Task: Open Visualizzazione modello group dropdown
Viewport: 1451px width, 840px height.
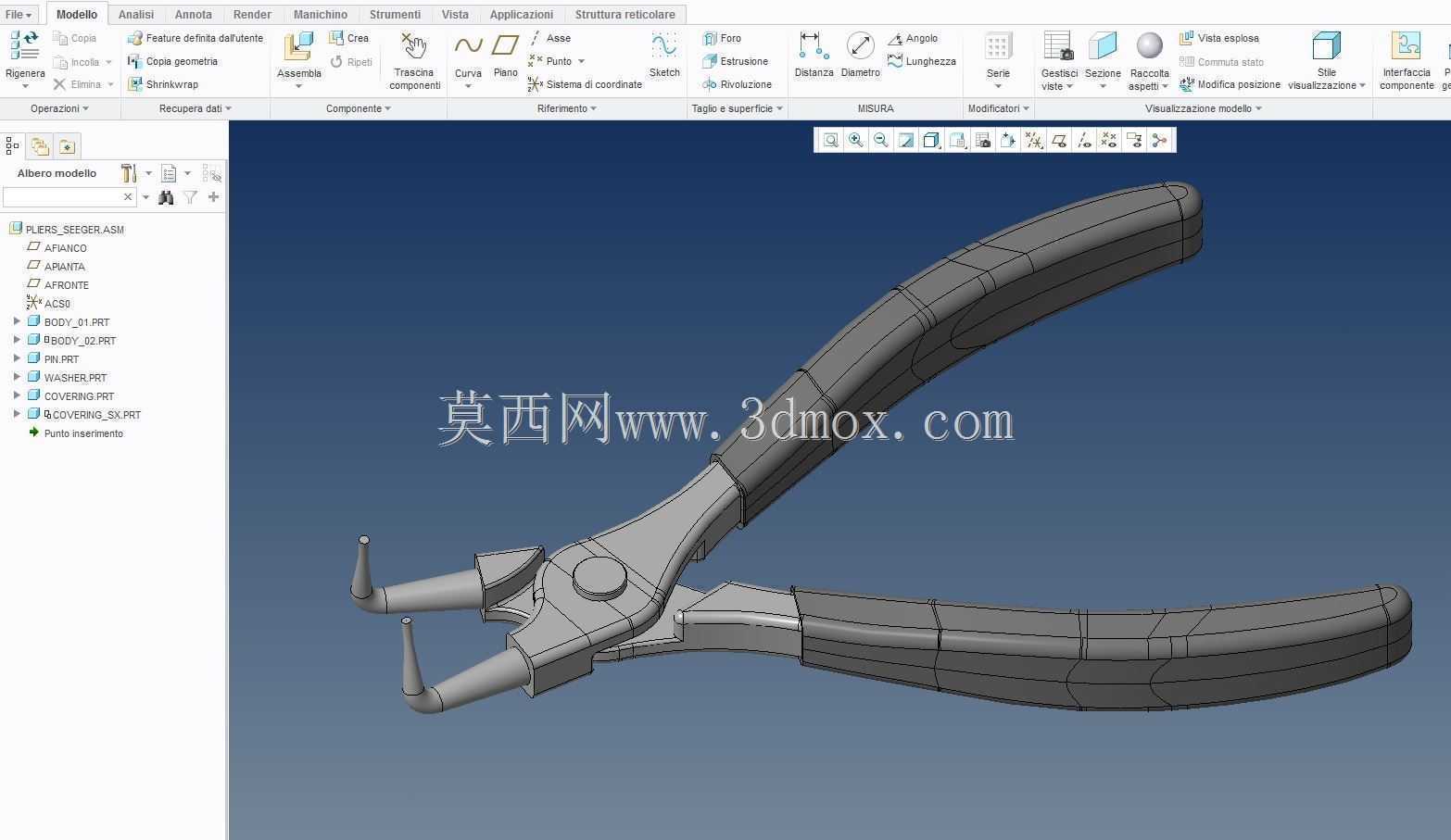Action: coord(1204,108)
